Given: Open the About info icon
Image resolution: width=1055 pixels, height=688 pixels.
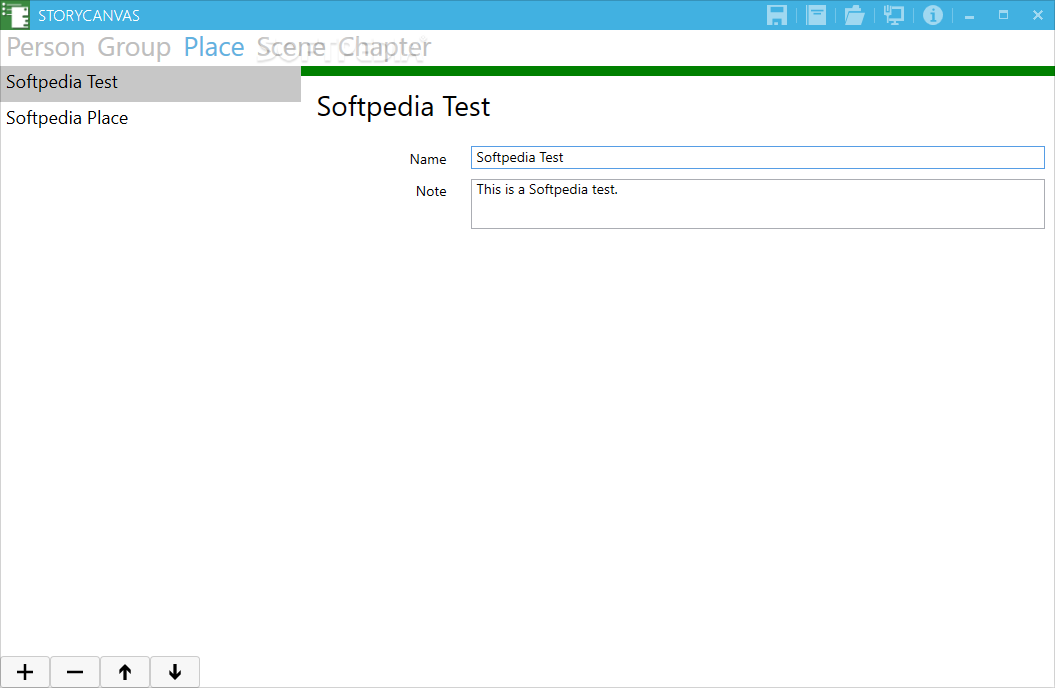Looking at the screenshot, I should point(933,15).
